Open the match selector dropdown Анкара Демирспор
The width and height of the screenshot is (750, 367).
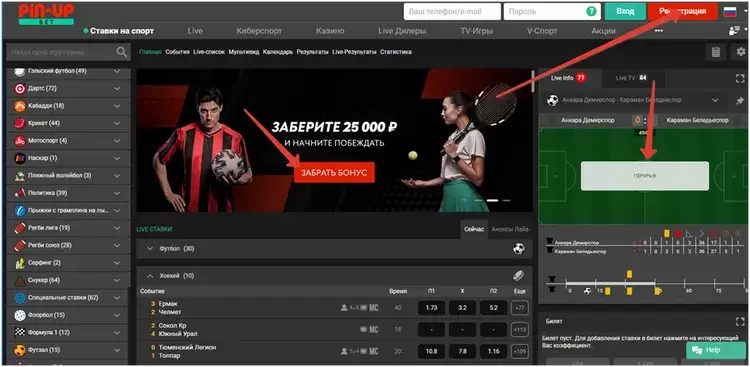coord(634,100)
